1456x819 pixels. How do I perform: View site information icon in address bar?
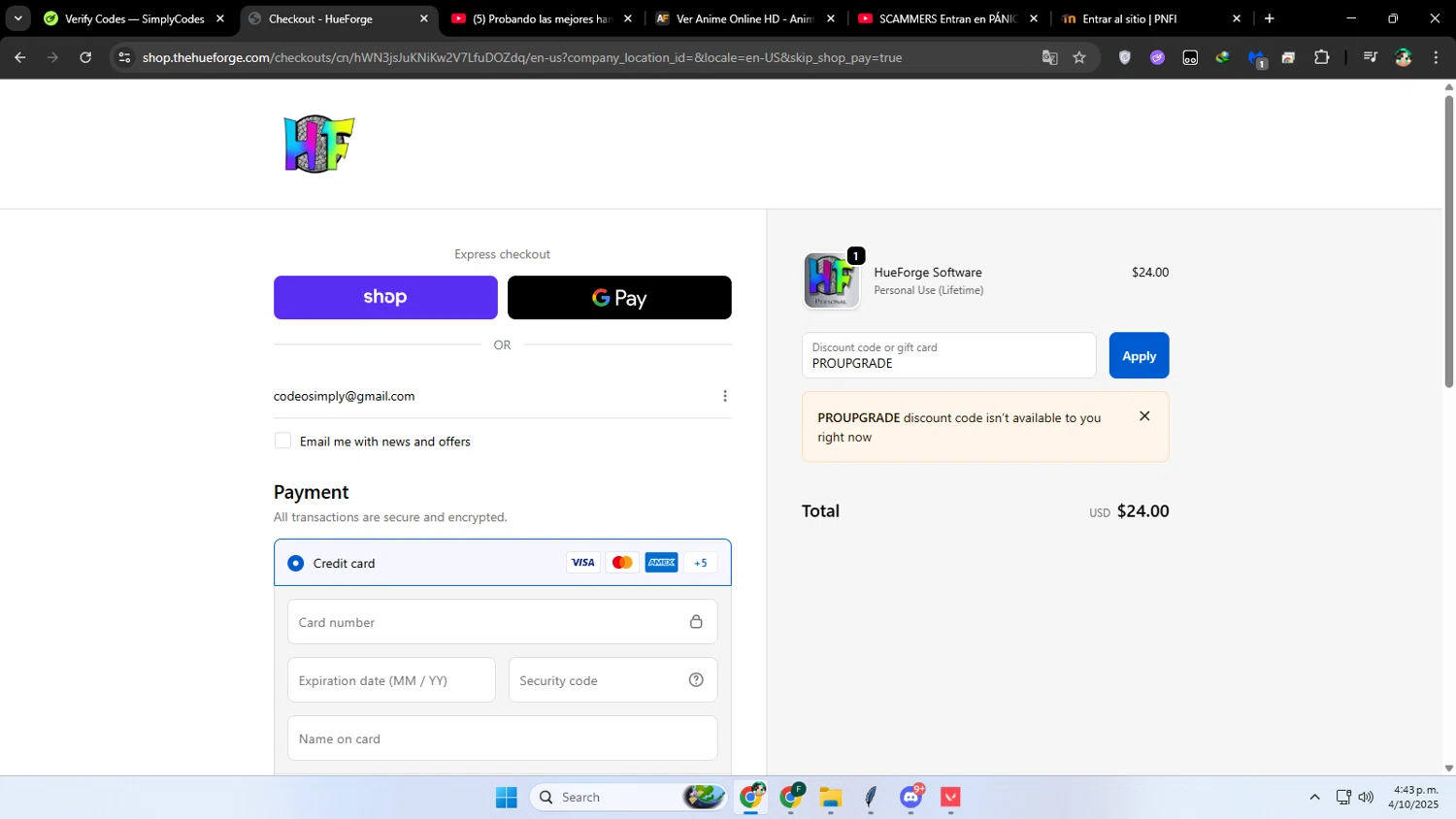(x=124, y=57)
